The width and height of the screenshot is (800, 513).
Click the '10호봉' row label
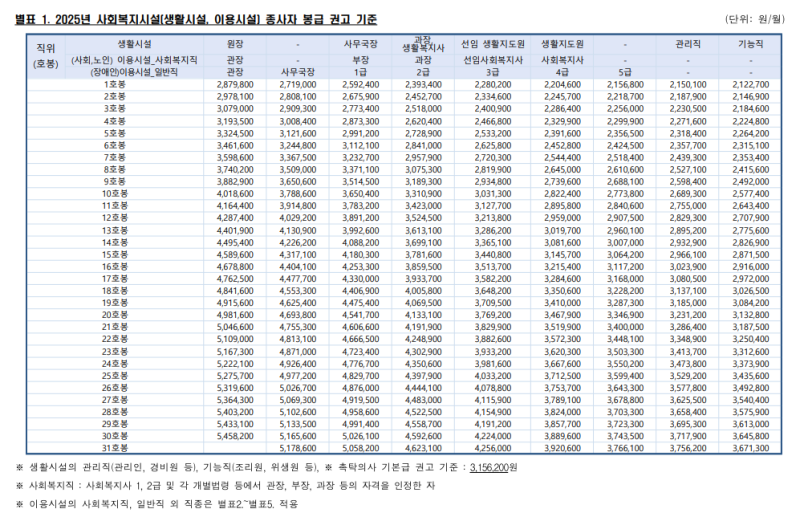115,194
